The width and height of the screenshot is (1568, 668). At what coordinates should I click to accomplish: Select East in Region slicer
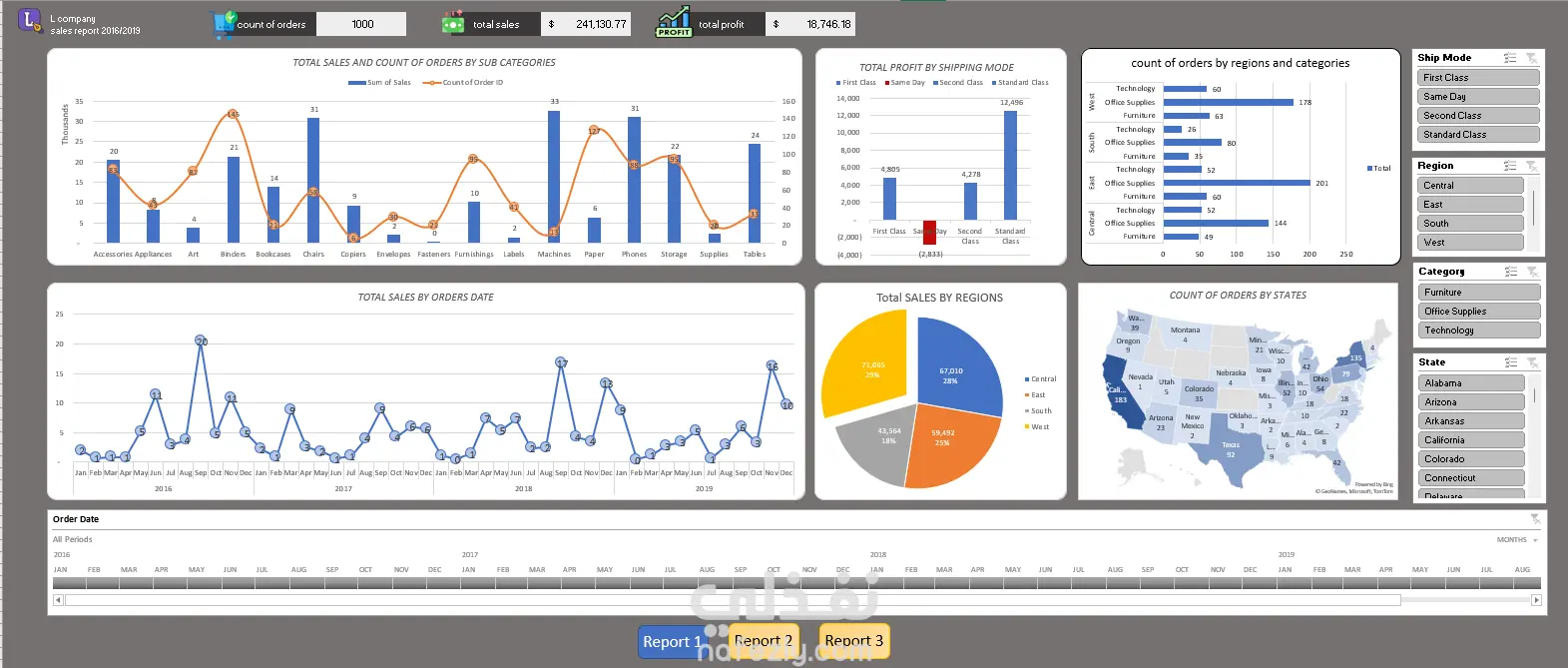(x=1471, y=205)
